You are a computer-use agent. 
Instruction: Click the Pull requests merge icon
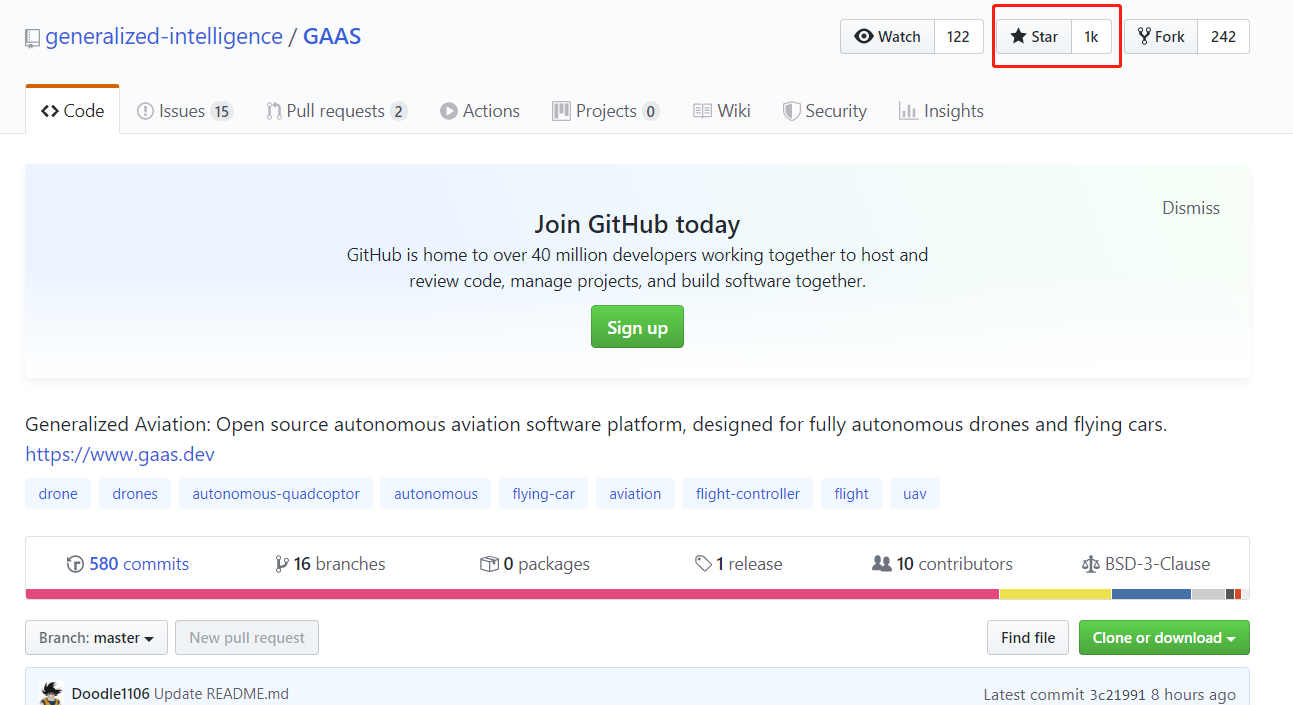click(273, 111)
